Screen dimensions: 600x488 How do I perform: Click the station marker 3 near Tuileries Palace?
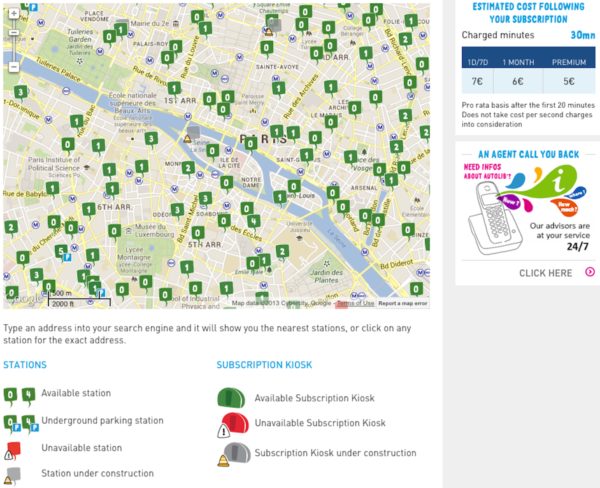(21, 92)
